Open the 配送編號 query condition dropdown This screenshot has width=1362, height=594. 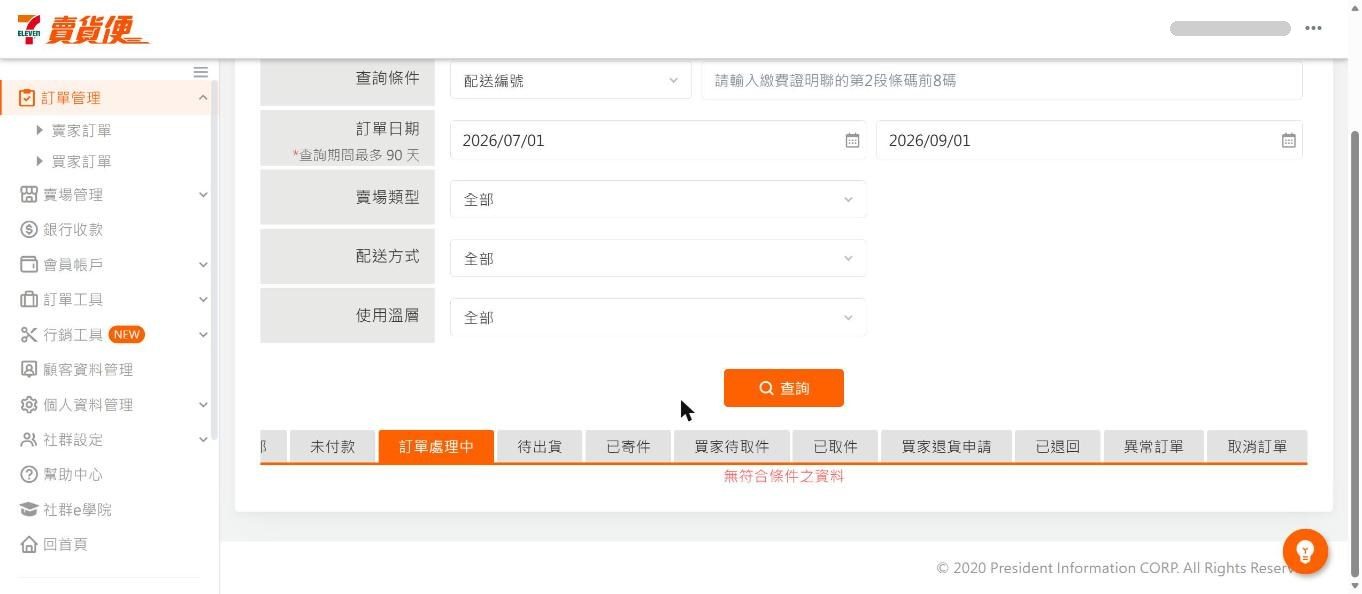point(571,80)
